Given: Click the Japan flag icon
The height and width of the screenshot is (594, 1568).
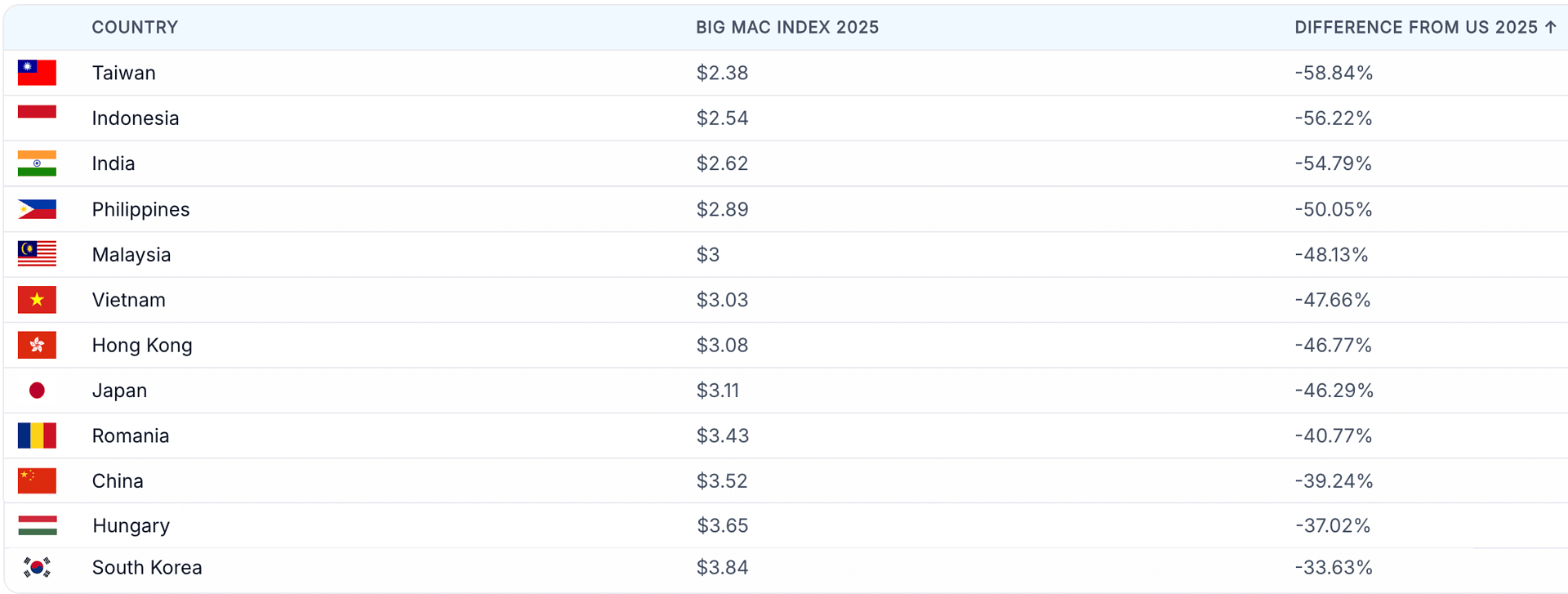Looking at the screenshot, I should 37,391.
